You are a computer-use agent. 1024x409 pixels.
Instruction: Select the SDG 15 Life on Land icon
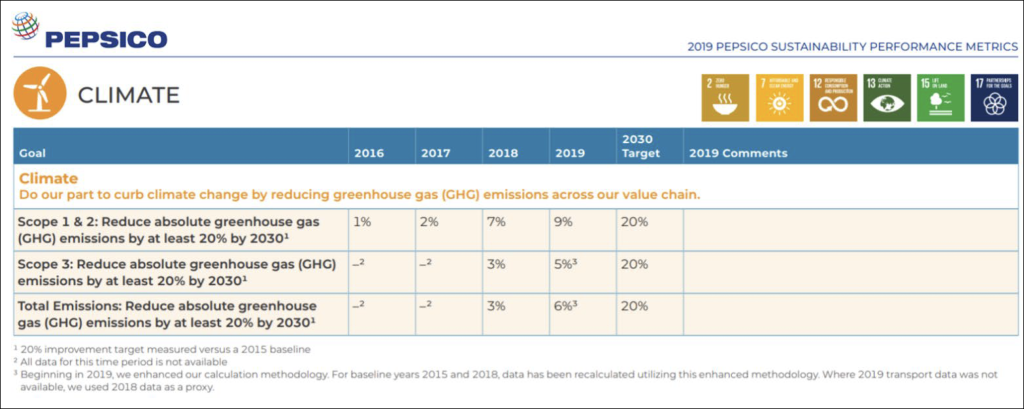940,97
